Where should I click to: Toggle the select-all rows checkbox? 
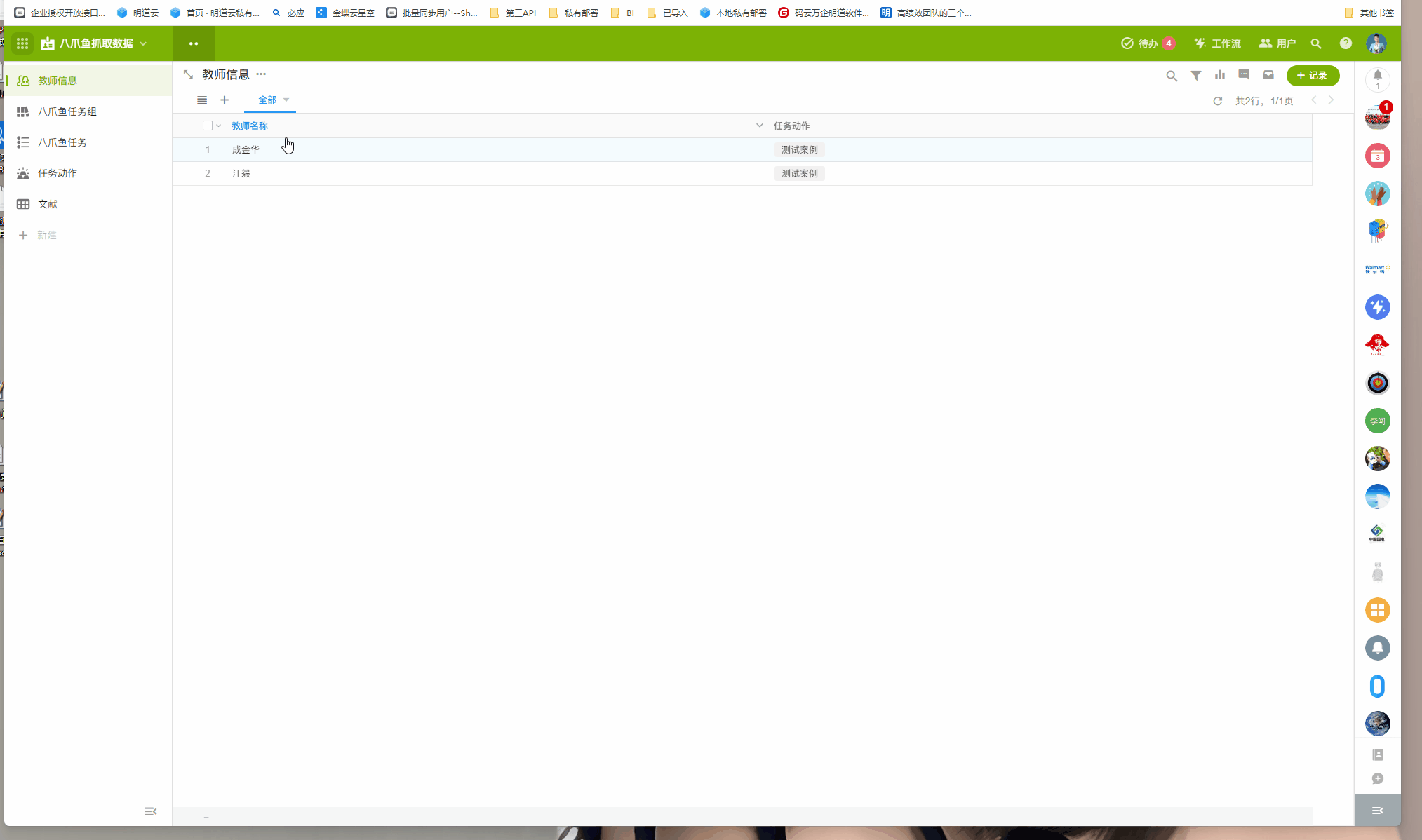click(x=207, y=126)
